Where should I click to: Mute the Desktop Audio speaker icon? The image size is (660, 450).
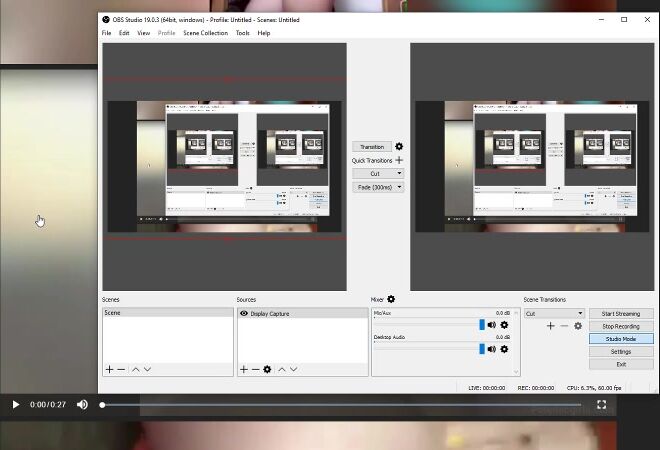click(492, 348)
